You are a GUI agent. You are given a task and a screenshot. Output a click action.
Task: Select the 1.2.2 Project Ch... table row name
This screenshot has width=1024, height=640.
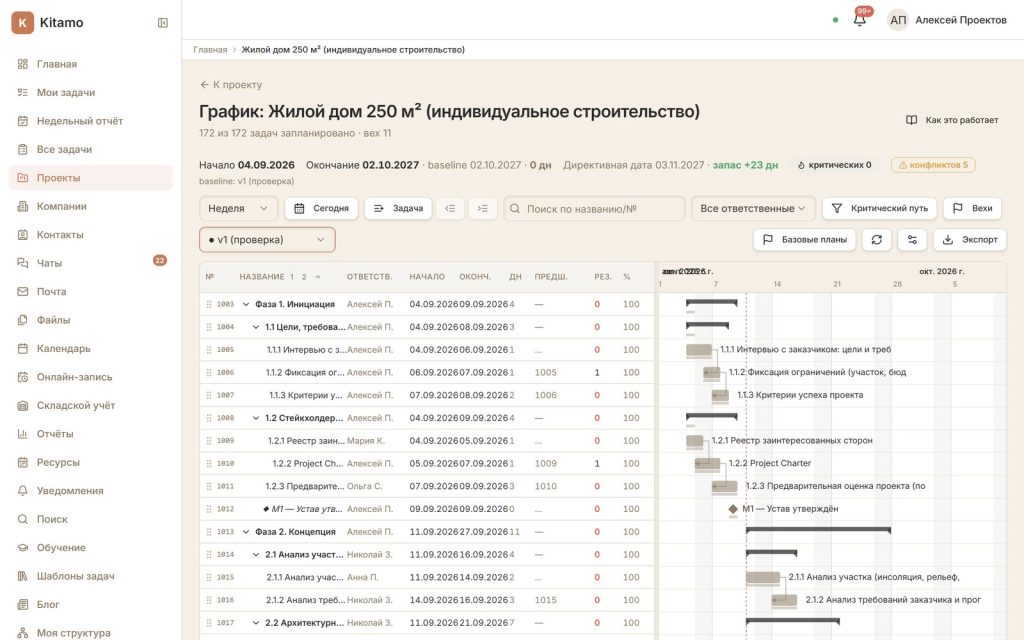(x=308, y=464)
